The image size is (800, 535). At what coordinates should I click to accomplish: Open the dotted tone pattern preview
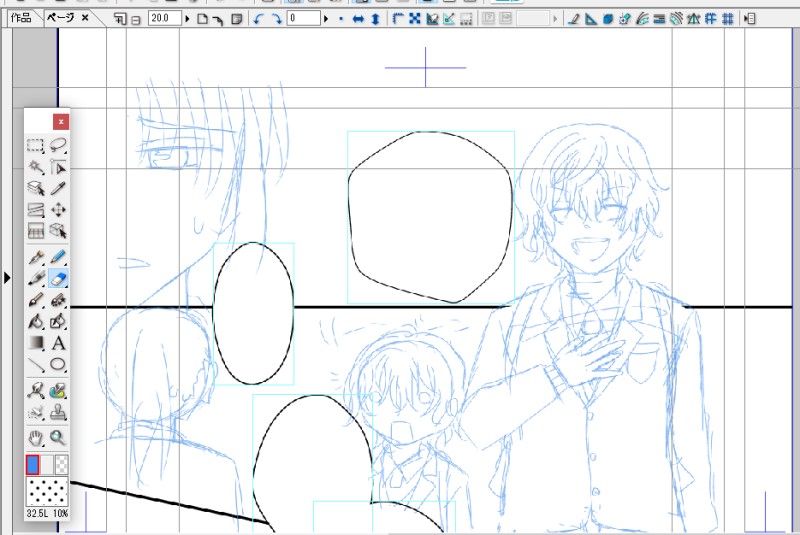pos(47,492)
